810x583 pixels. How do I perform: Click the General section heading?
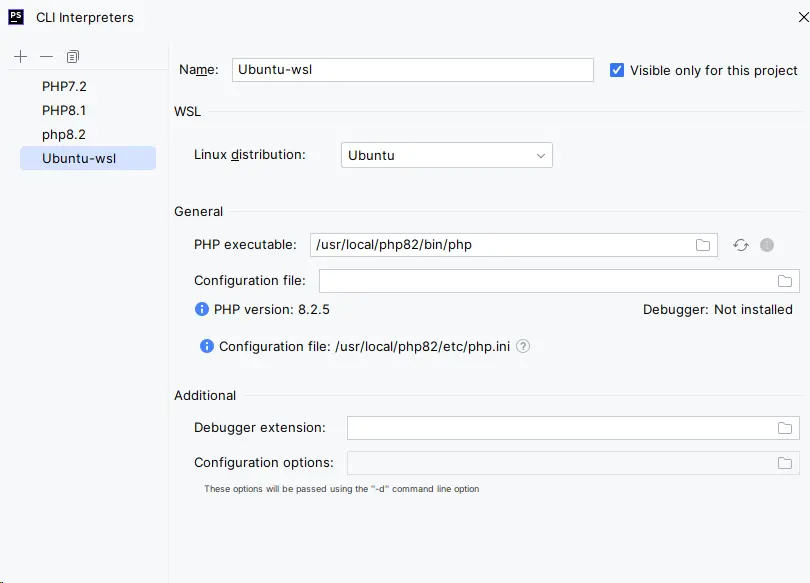[x=198, y=211]
